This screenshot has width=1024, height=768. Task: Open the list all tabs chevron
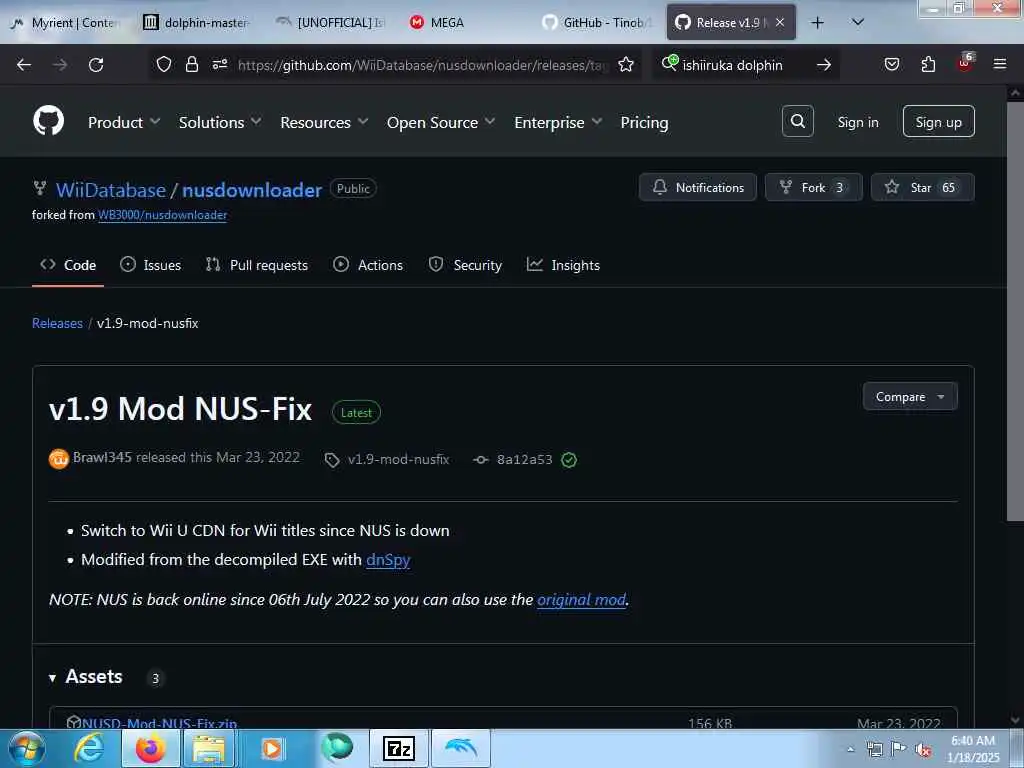858,22
